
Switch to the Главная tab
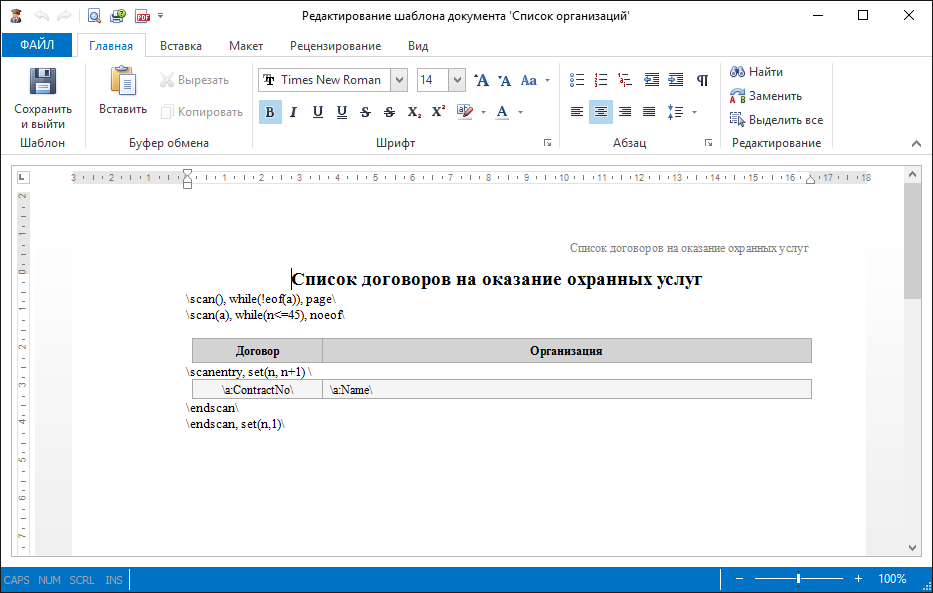click(111, 46)
